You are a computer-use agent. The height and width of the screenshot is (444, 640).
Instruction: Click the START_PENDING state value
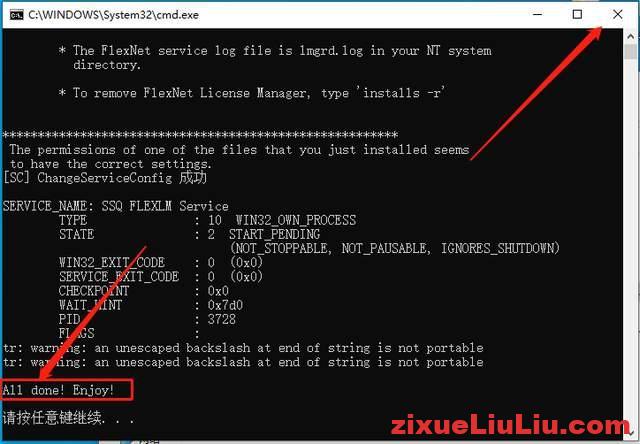pos(274,235)
